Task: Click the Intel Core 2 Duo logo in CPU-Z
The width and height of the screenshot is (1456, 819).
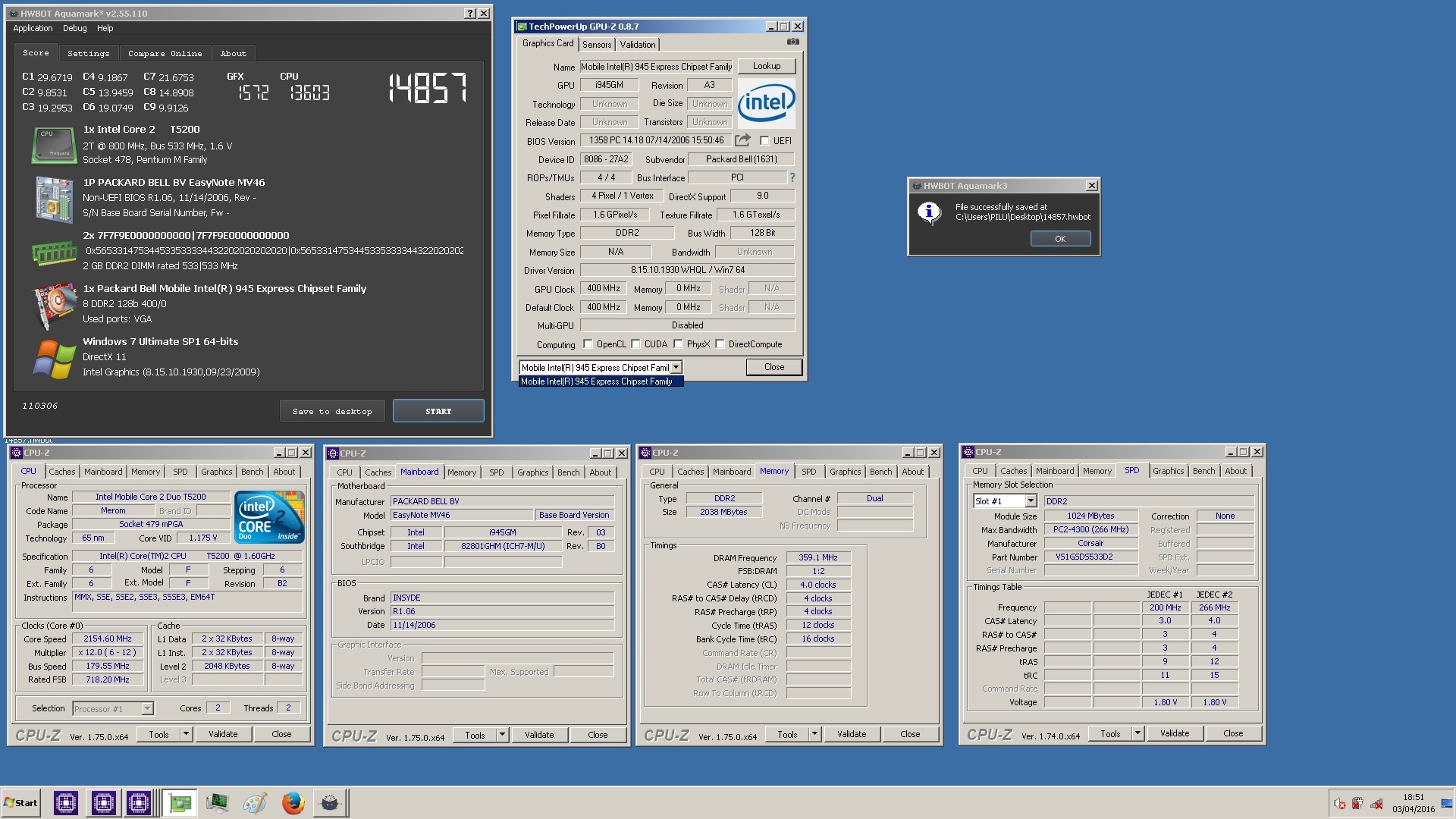Action: click(270, 516)
